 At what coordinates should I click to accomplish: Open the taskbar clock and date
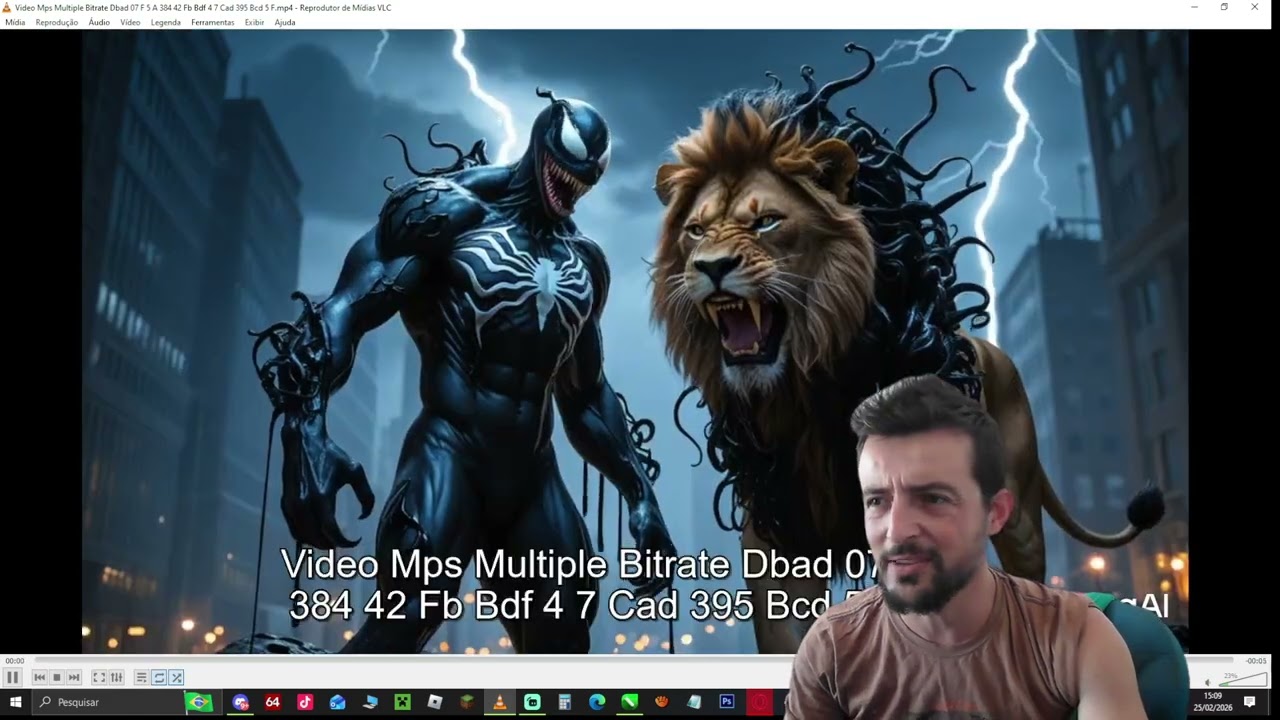(x=1213, y=702)
